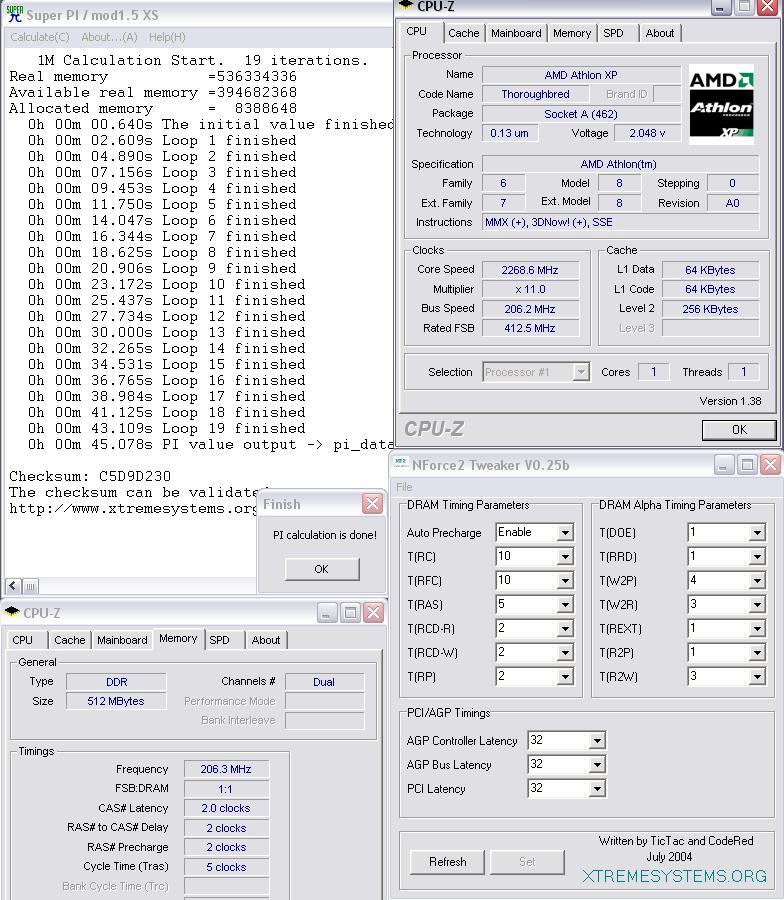The height and width of the screenshot is (900, 784).
Task: Expand the T(W2R) dropdown
Action: (x=757, y=605)
